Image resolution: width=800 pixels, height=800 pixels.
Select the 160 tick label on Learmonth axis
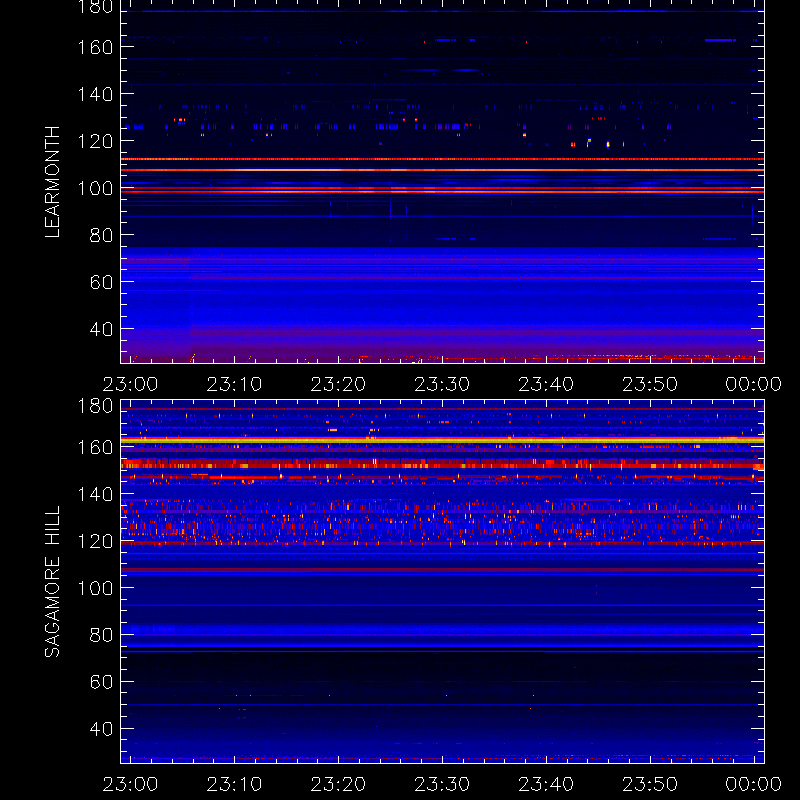tap(95, 47)
